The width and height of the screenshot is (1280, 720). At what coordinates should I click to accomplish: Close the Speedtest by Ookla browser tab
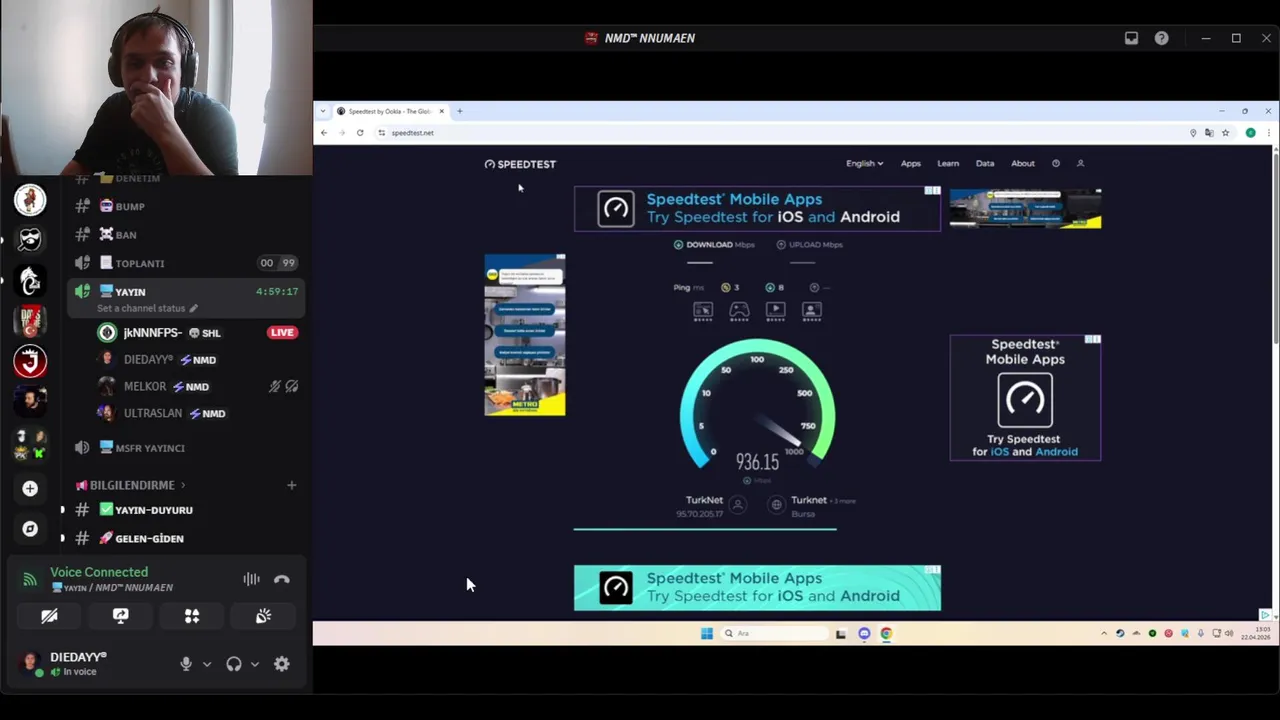point(441,111)
